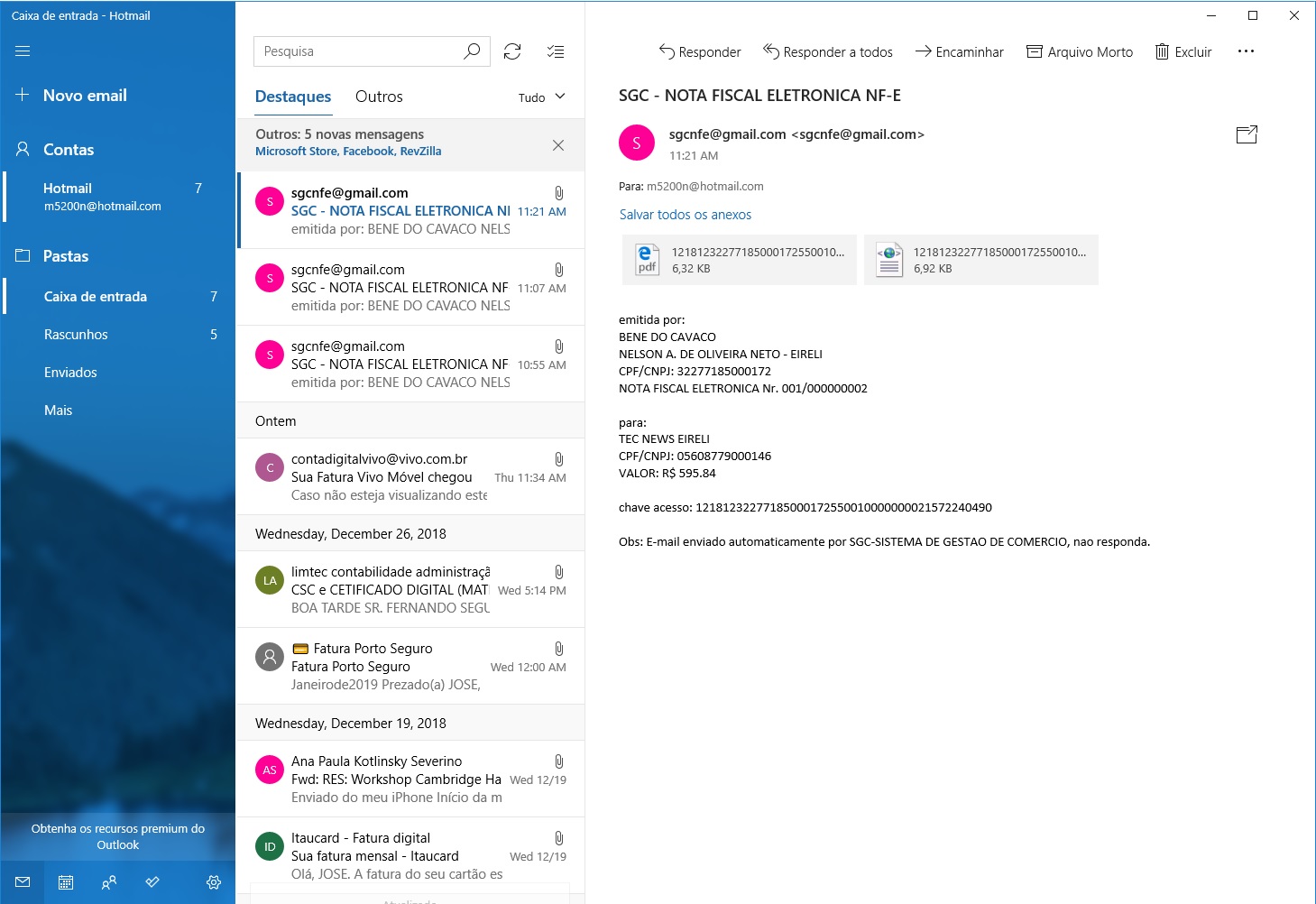Open the sgcnfe email from 11:21 AM
The height and width of the screenshot is (904, 1316).
(x=411, y=210)
